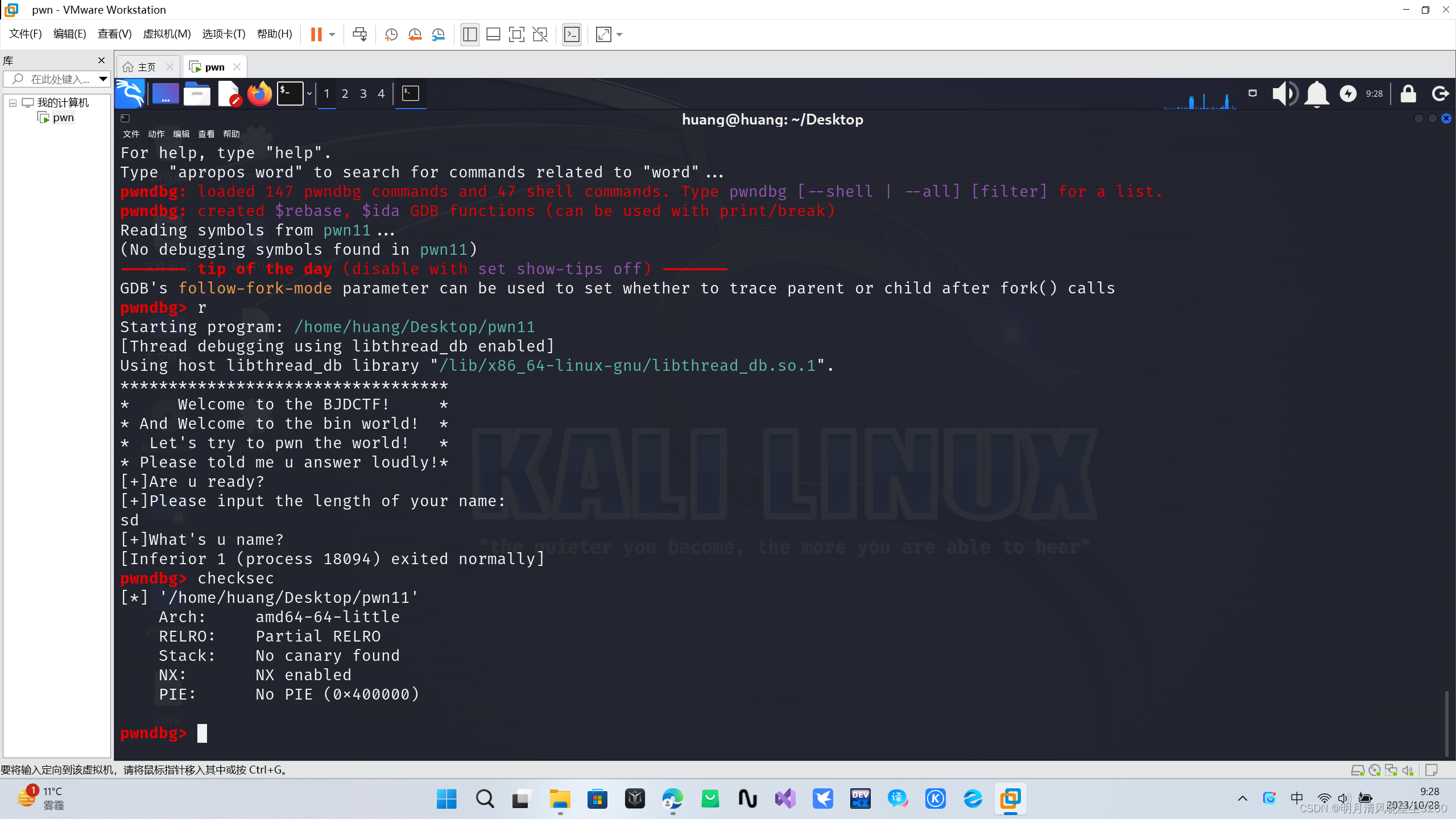This screenshot has height=819, width=1456.
Task: Enter full screen mode icon
Action: (516, 35)
